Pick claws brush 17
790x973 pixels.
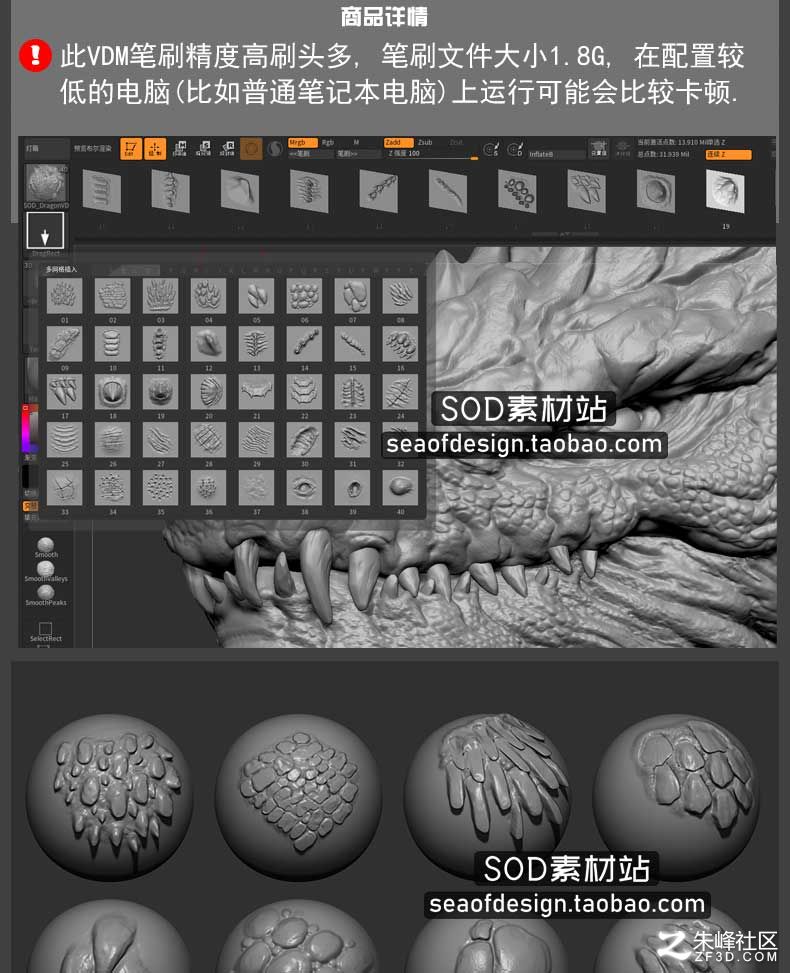pos(65,392)
